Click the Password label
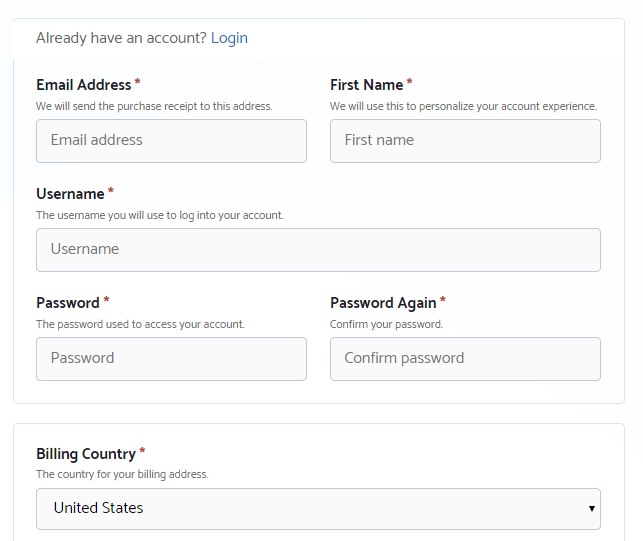The height and width of the screenshot is (541, 643). [67, 303]
